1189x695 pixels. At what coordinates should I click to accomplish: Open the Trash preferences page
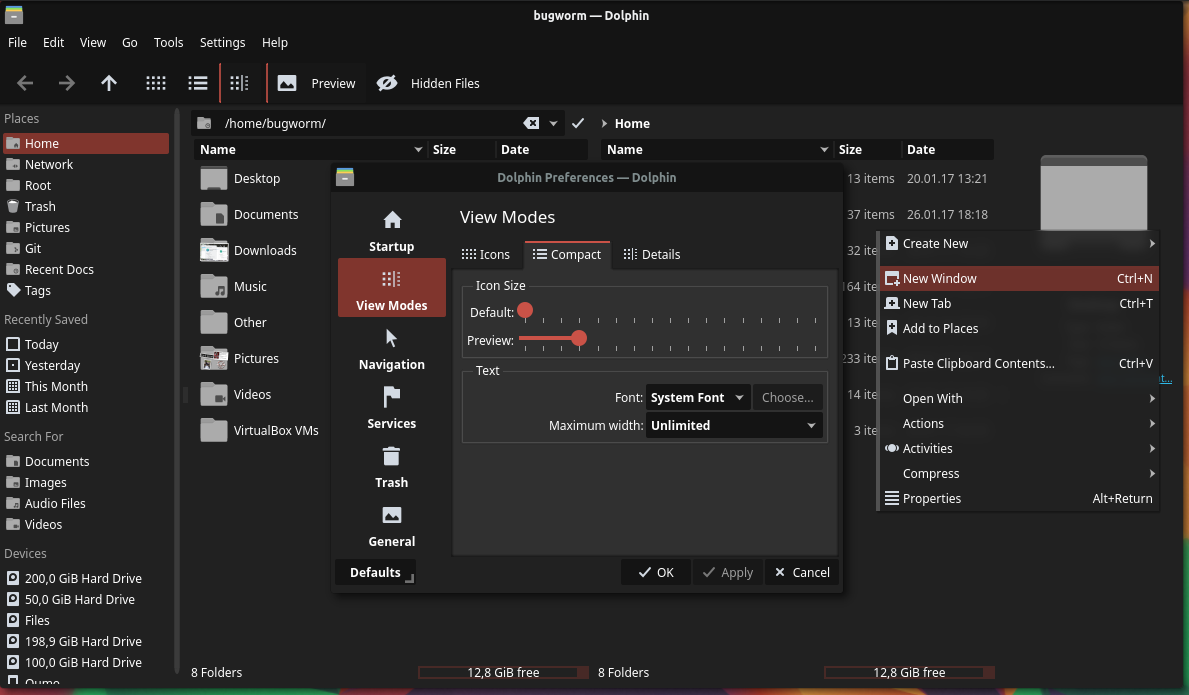pos(391,466)
